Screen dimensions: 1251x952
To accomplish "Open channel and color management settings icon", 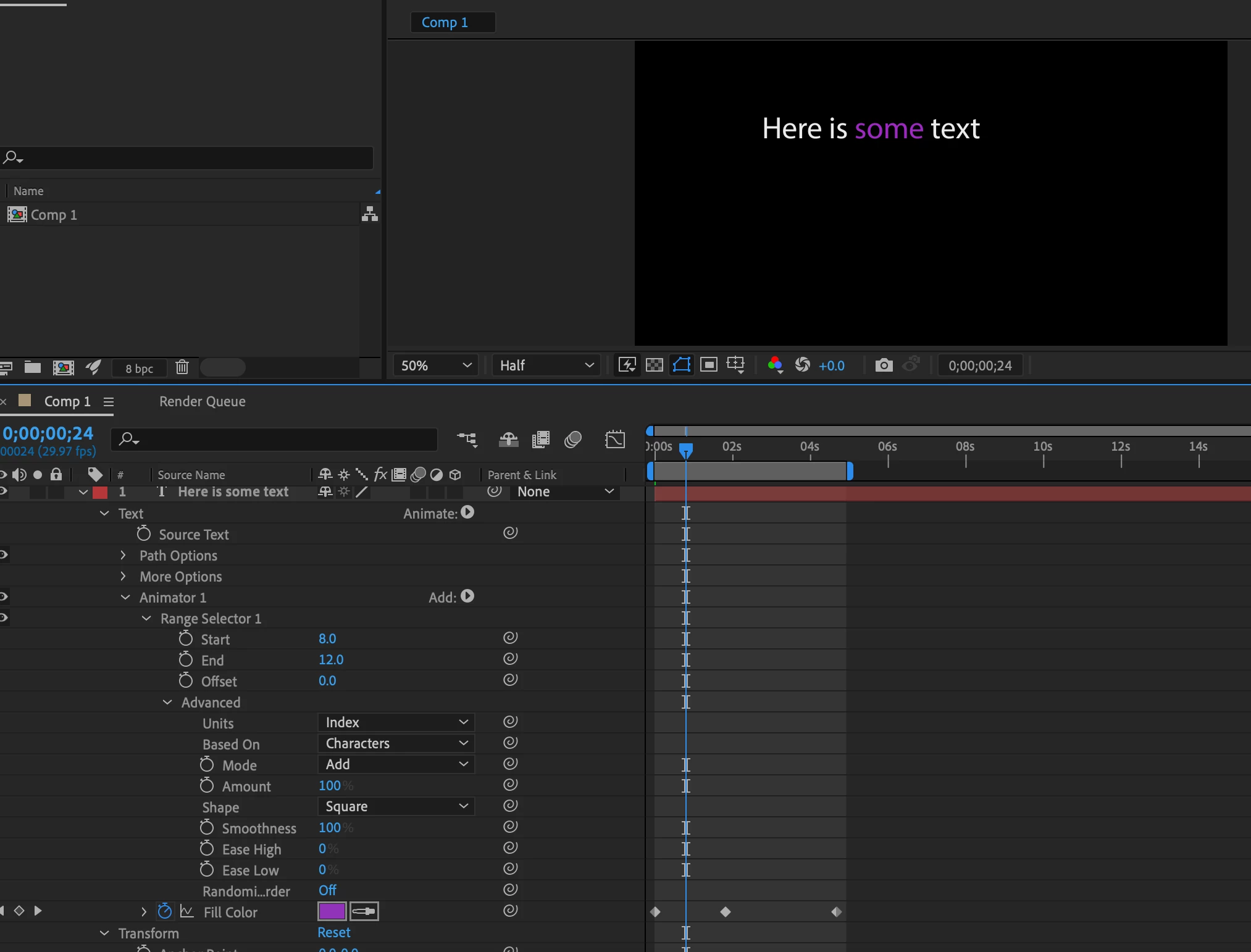I will (775, 365).
